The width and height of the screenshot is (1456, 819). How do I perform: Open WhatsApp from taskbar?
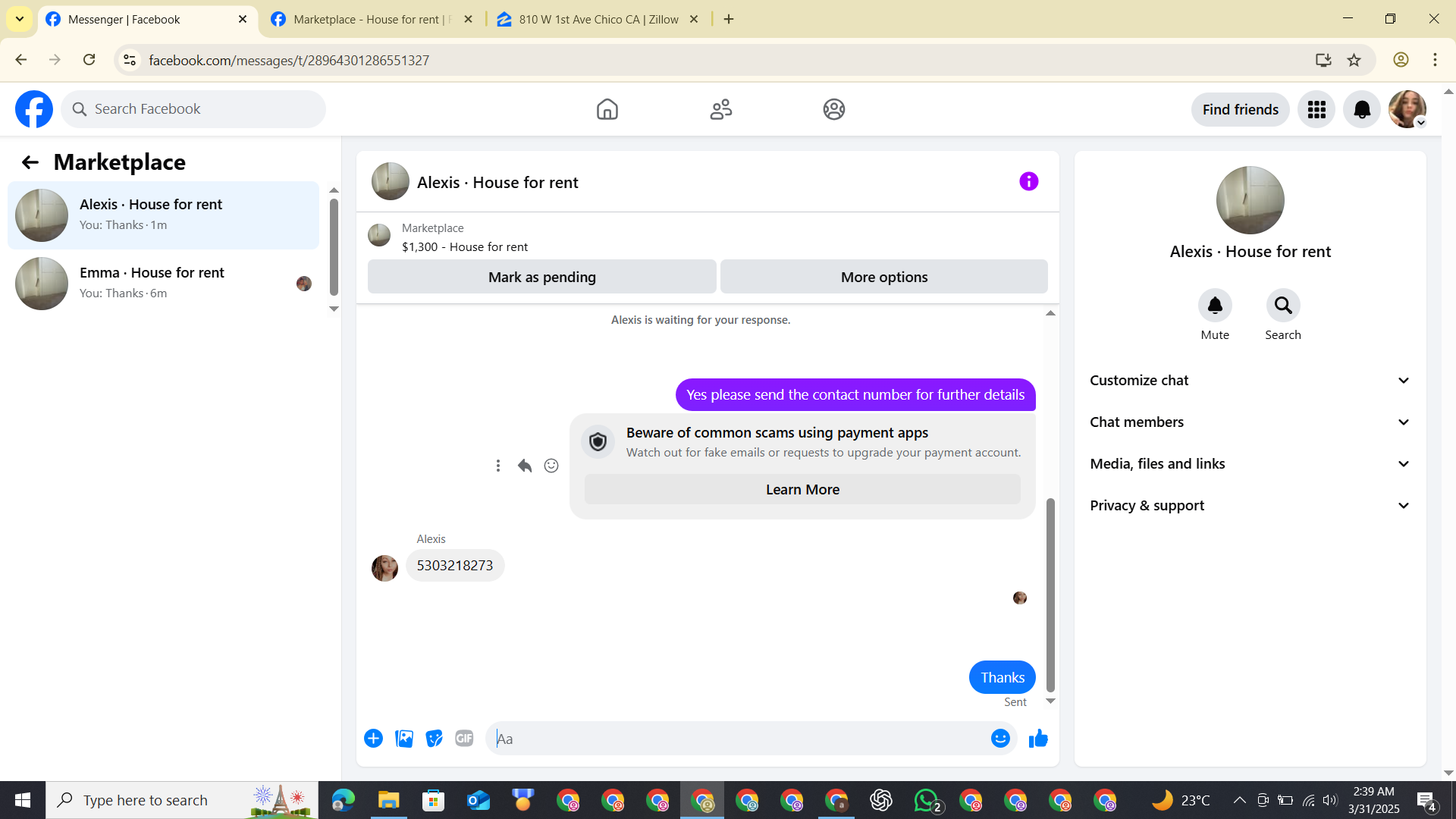(927, 800)
